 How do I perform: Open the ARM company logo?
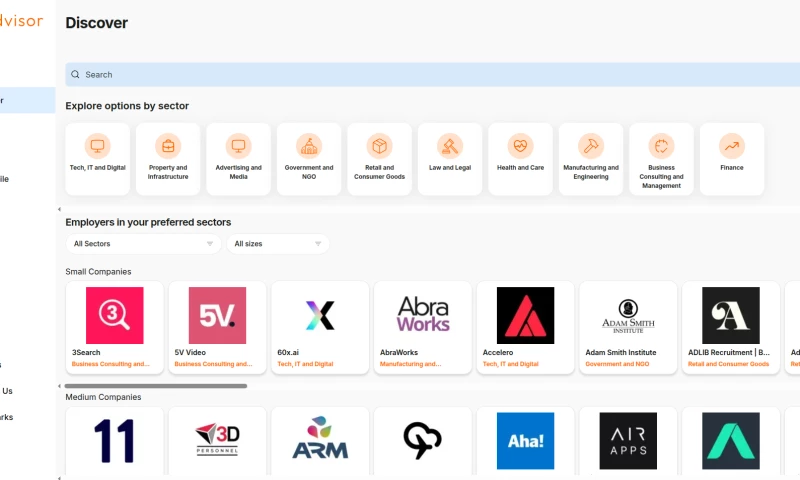320,438
